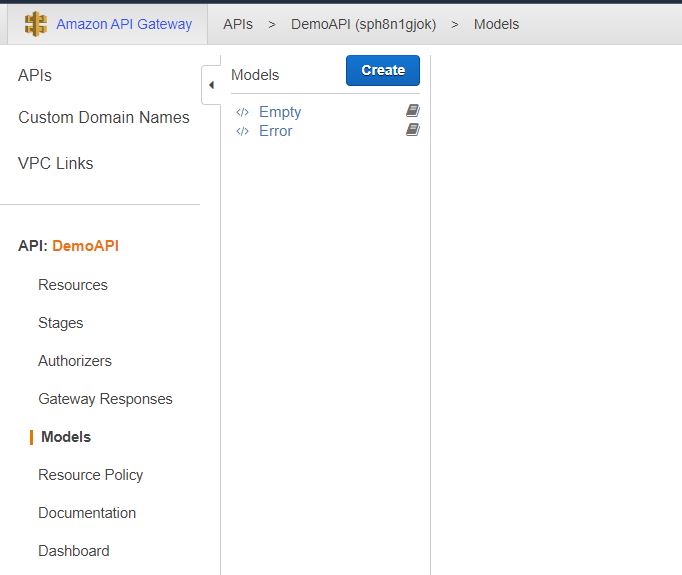The width and height of the screenshot is (682, 575).
Task: Open Authorizers section
Action: click(x=75, y=361)
